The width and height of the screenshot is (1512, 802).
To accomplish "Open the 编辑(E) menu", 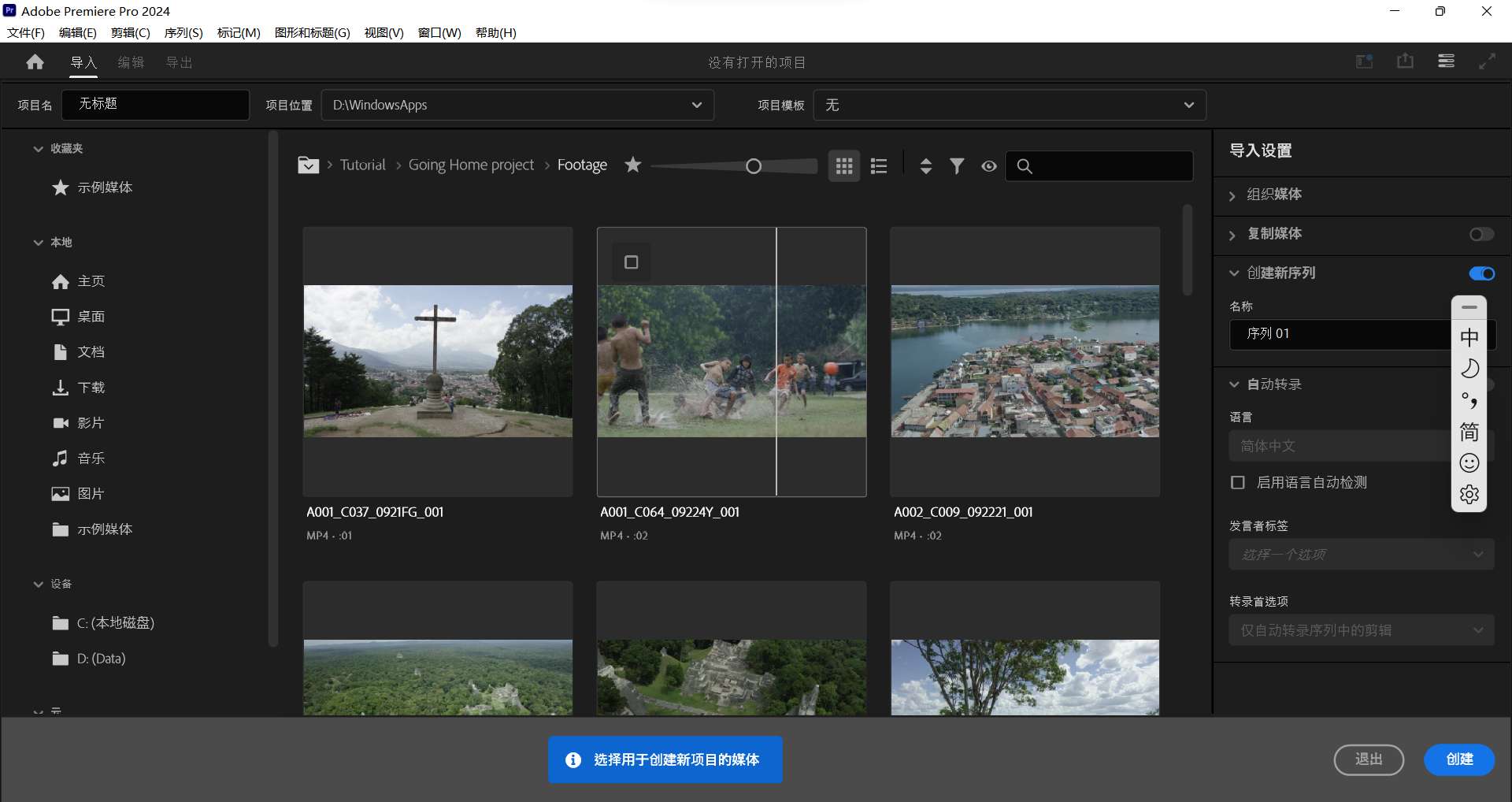I will [77, 32].
